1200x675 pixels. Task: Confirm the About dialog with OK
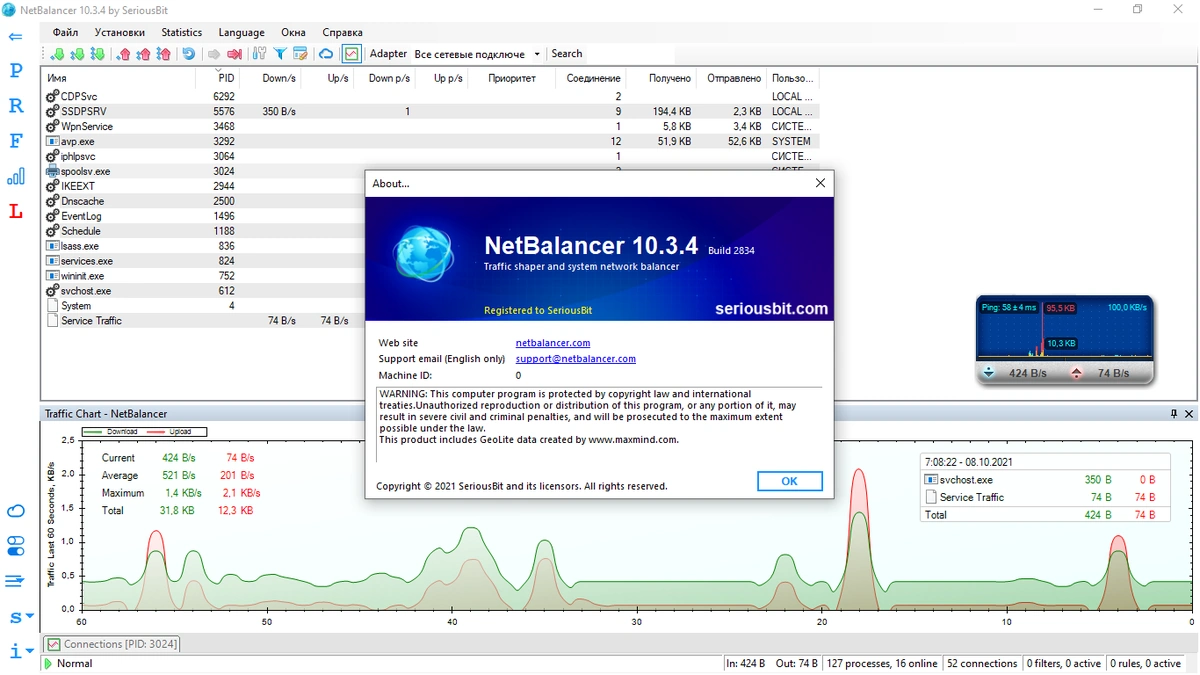pyautogui.click(x=789, y=481)
